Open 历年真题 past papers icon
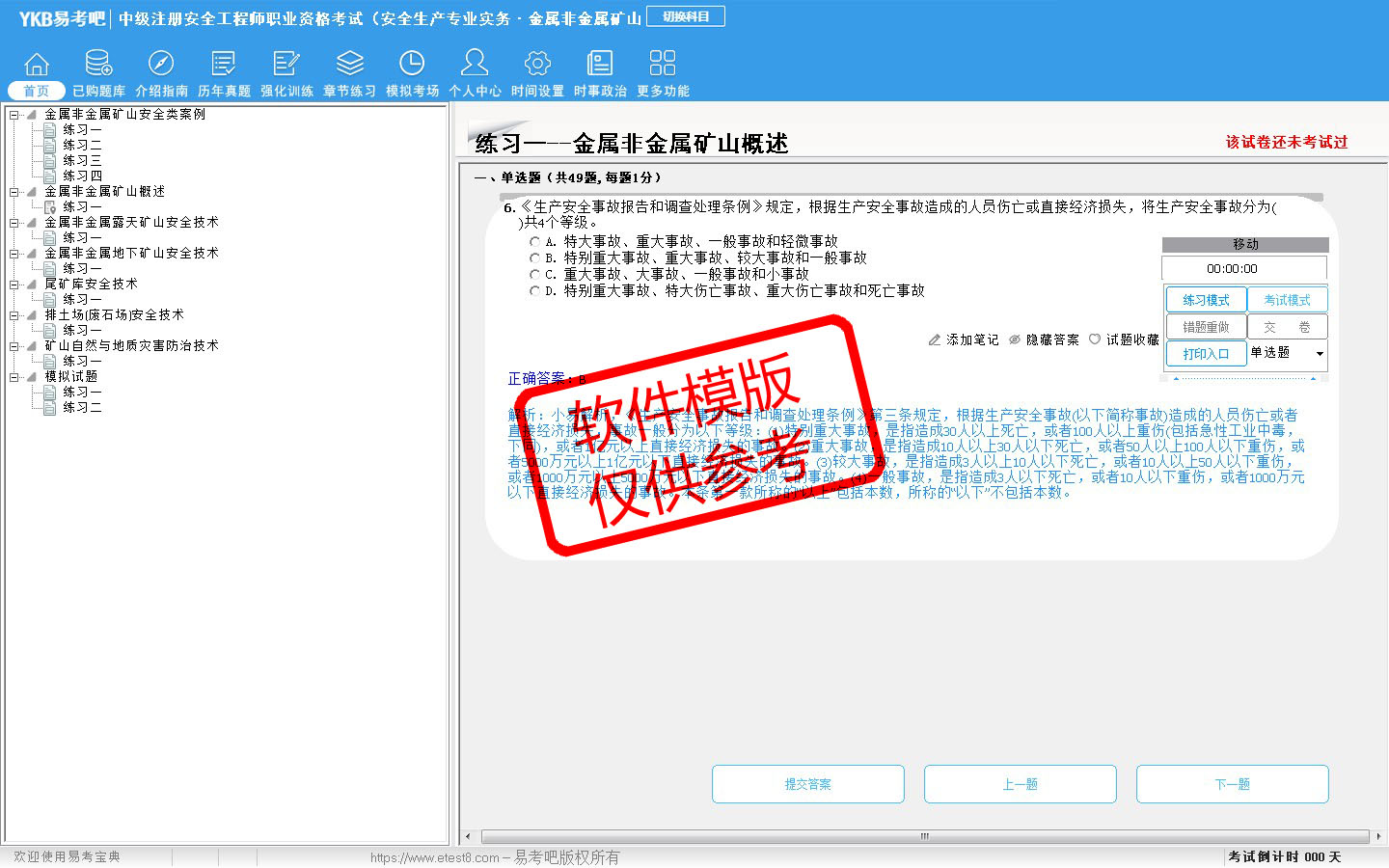This screenshot has width=1389, height=868. pyautogui.click(x=224, y=65)
